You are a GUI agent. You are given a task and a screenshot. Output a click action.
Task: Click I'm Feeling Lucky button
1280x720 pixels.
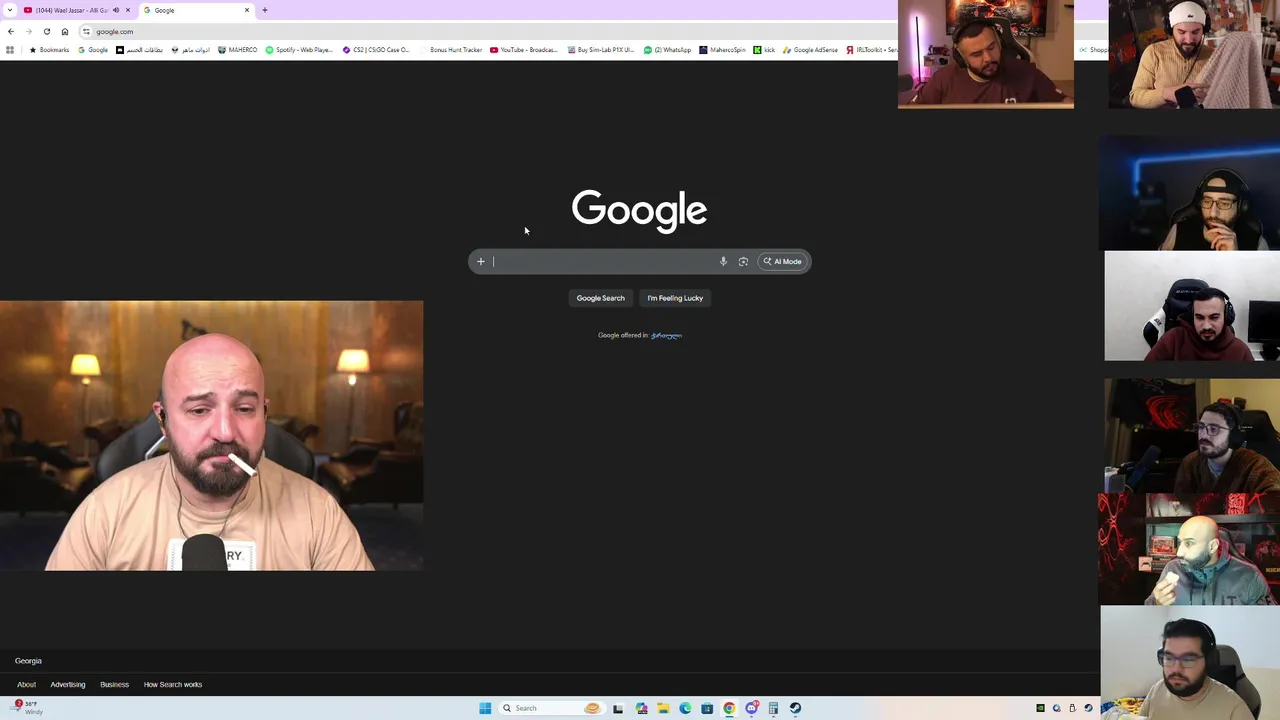click(675, 298)
